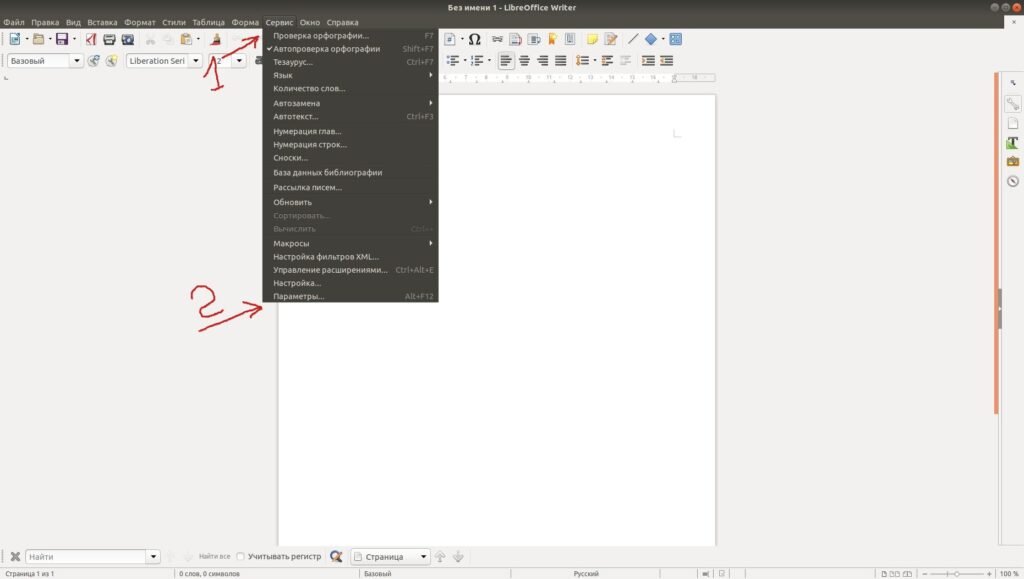This screenshot has height=579, width=1024.
Task: Click the zoom in plus button
Action: pyautogui.click(x=989, y=574)
